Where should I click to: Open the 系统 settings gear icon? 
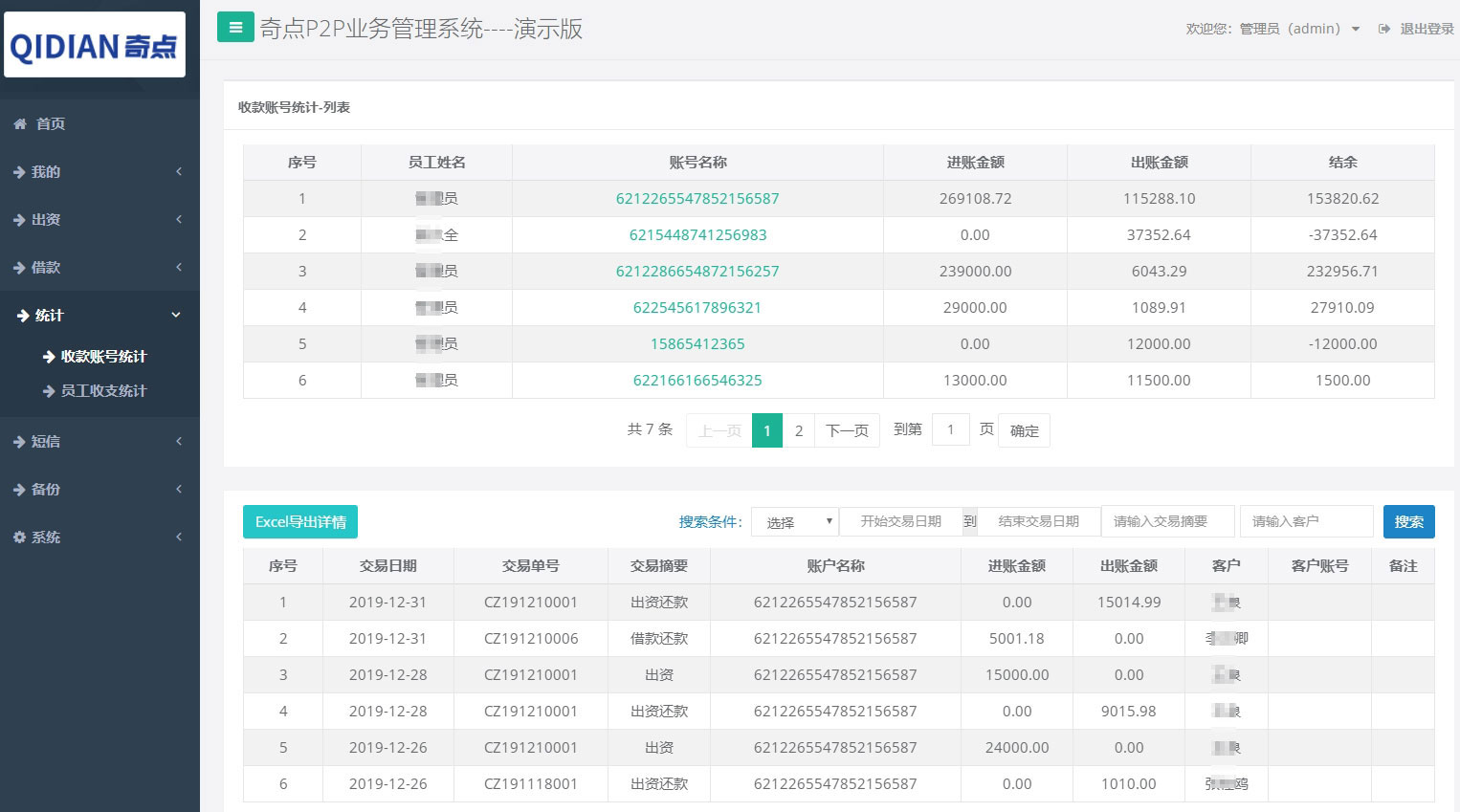click(x=17, y=537)
